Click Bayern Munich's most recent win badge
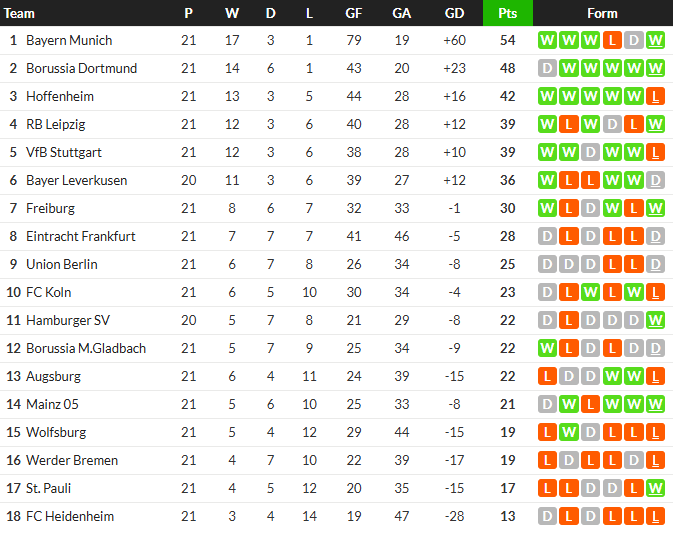This screenshot has width=679, height=535. click(x=655, y=40)
